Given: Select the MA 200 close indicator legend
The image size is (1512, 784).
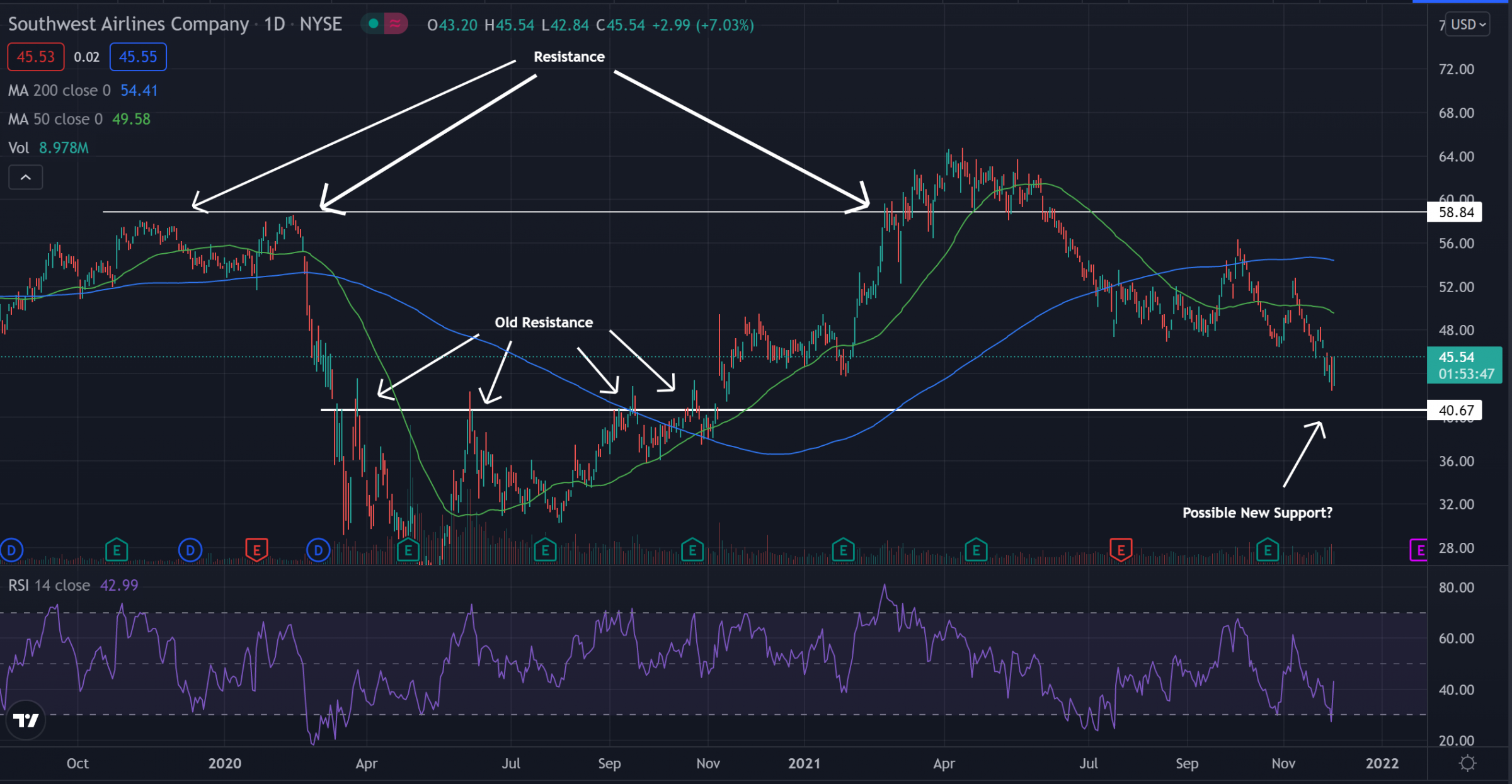Looking at the screenshot, I should coord(83,91).
